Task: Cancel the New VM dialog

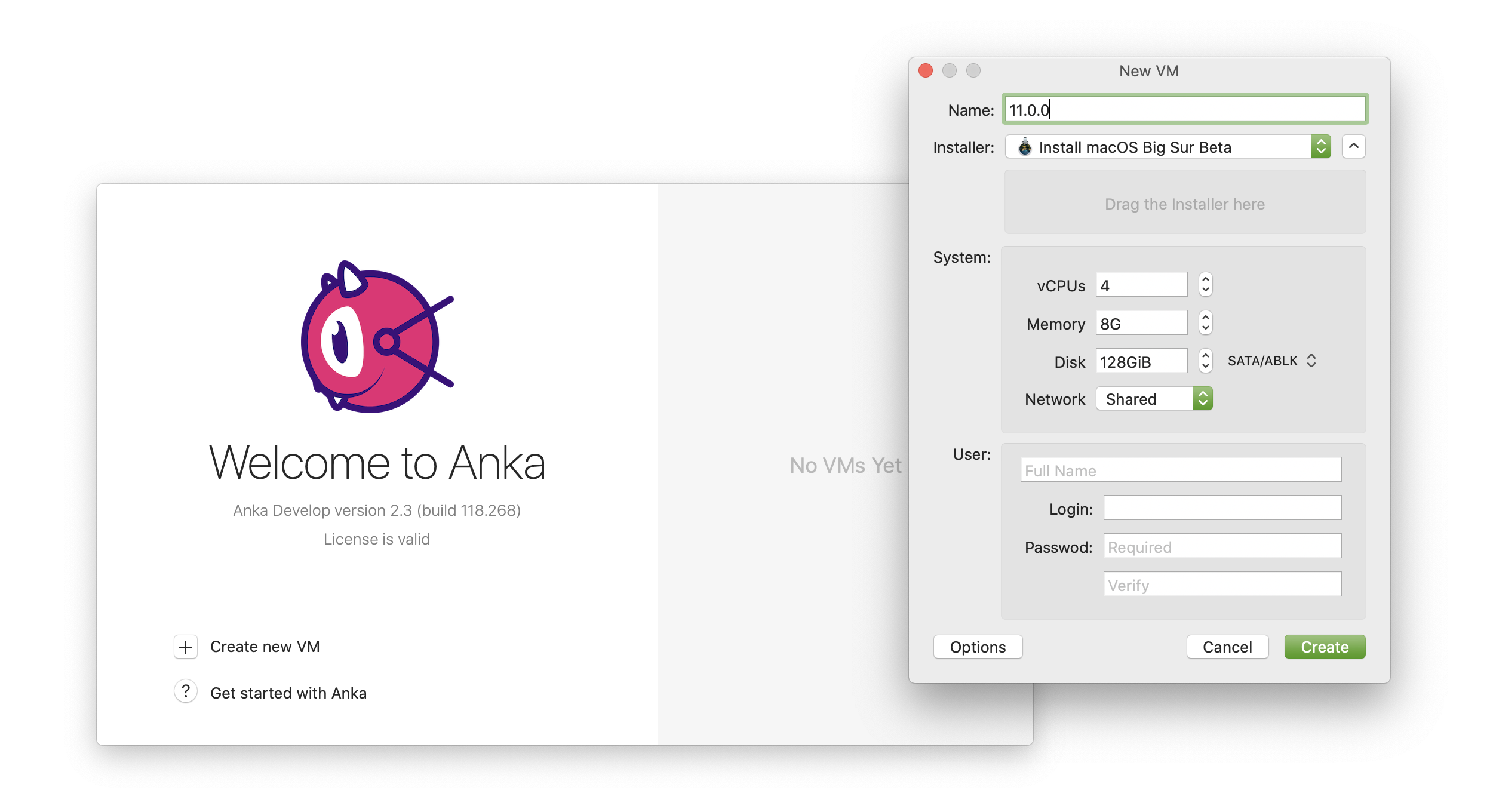Action: point(1227,647)
